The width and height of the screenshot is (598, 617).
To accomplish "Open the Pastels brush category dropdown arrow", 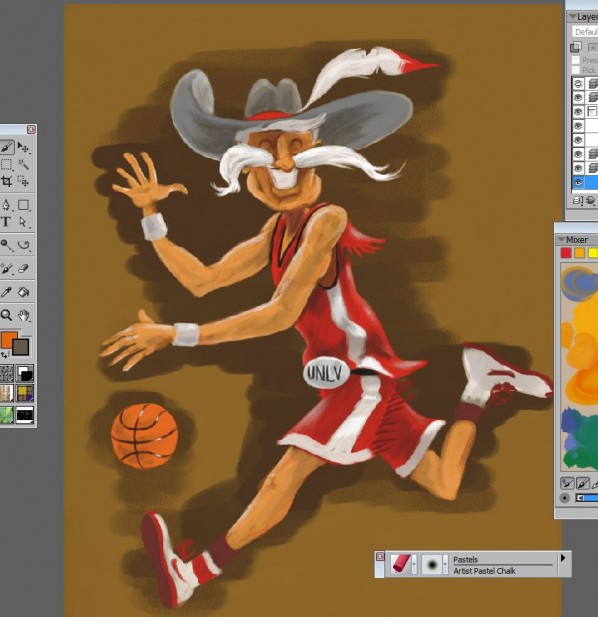I will tap(414, 565).
